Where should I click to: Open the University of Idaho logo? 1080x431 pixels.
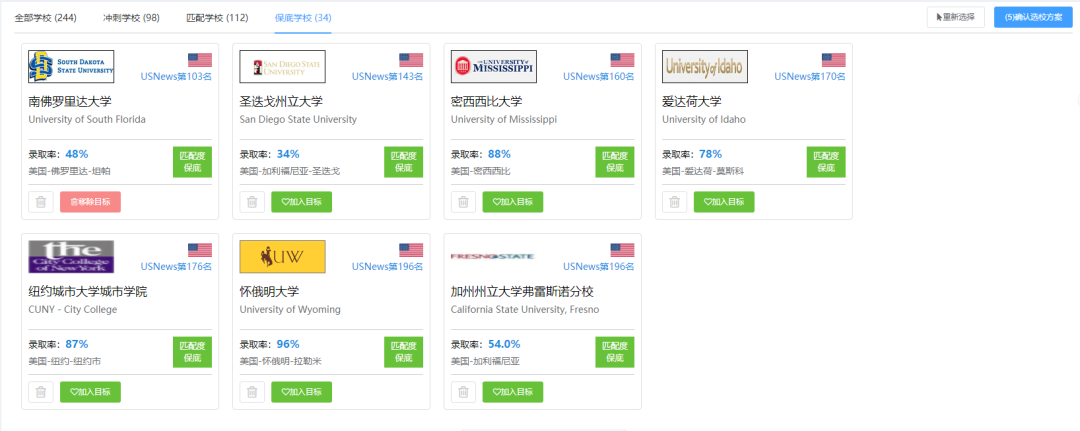tap(705, 67)
